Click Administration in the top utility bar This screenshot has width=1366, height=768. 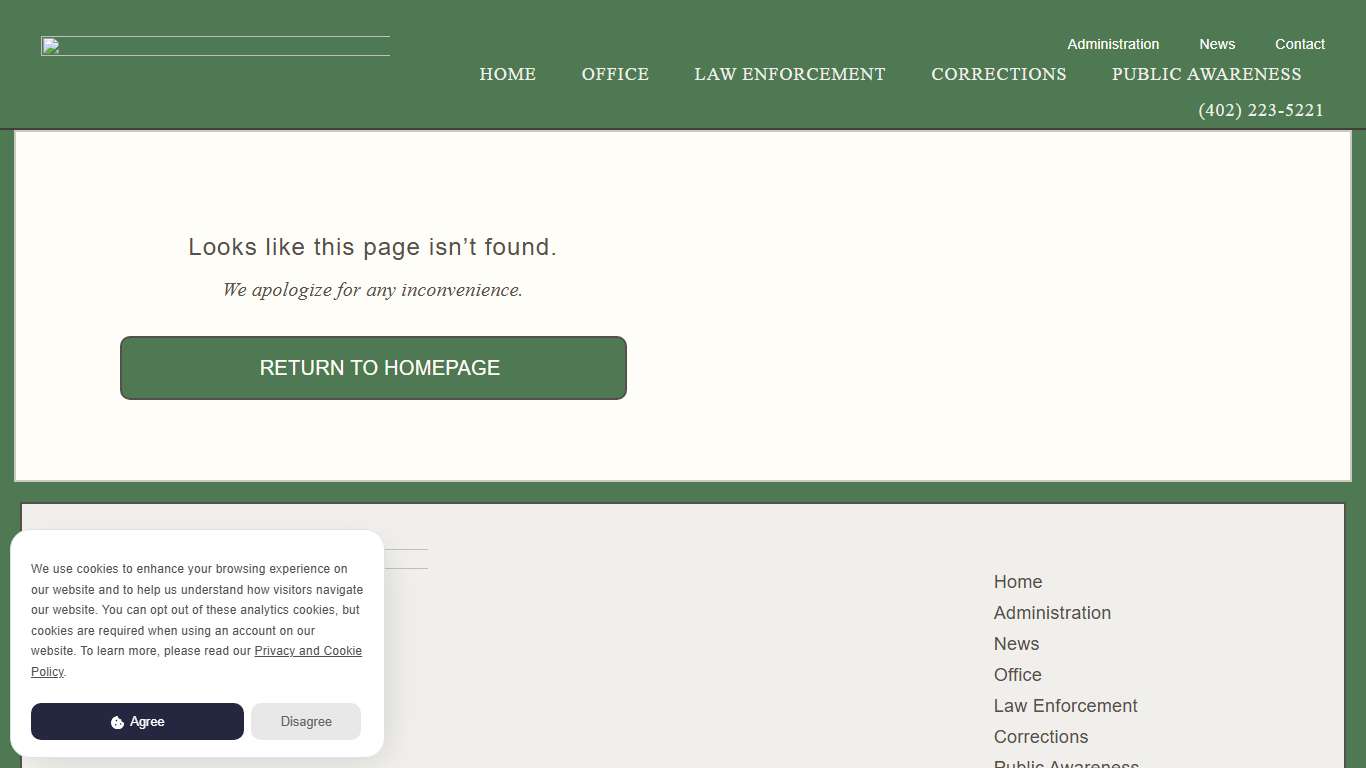click(x=1113, y=44)
